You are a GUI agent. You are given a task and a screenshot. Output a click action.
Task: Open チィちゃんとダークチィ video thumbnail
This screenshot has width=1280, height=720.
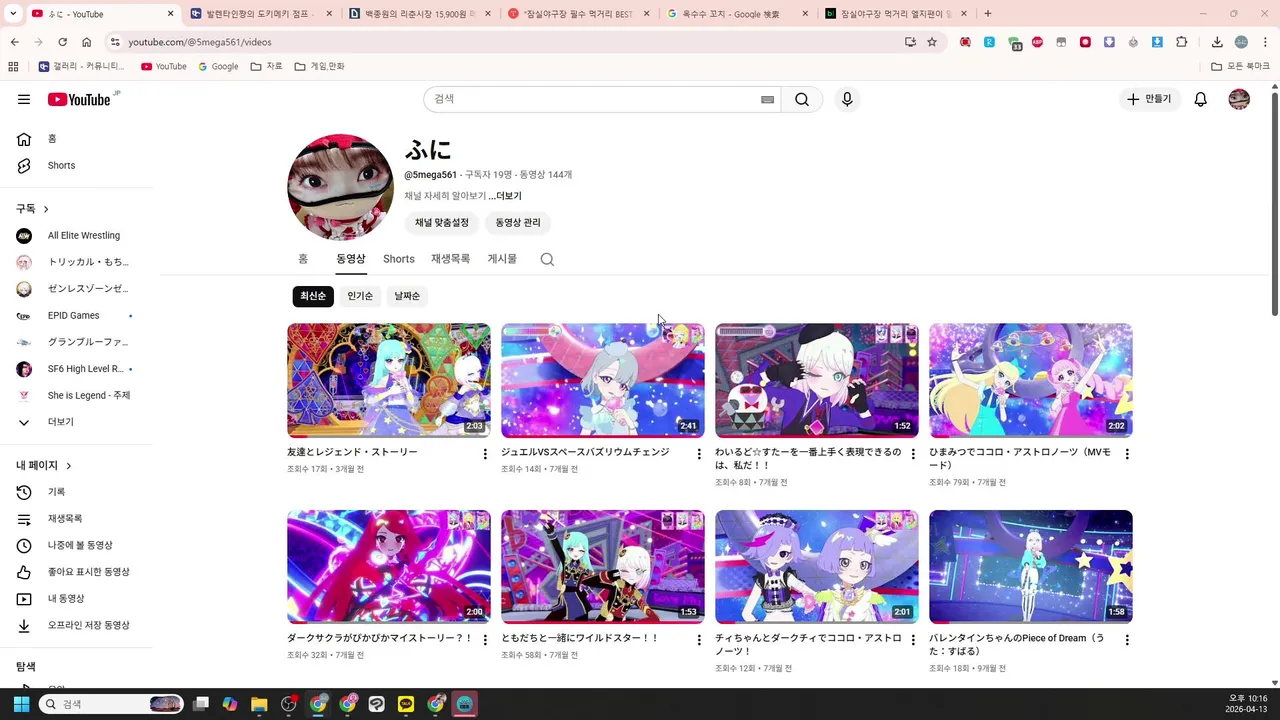[817, 567]
